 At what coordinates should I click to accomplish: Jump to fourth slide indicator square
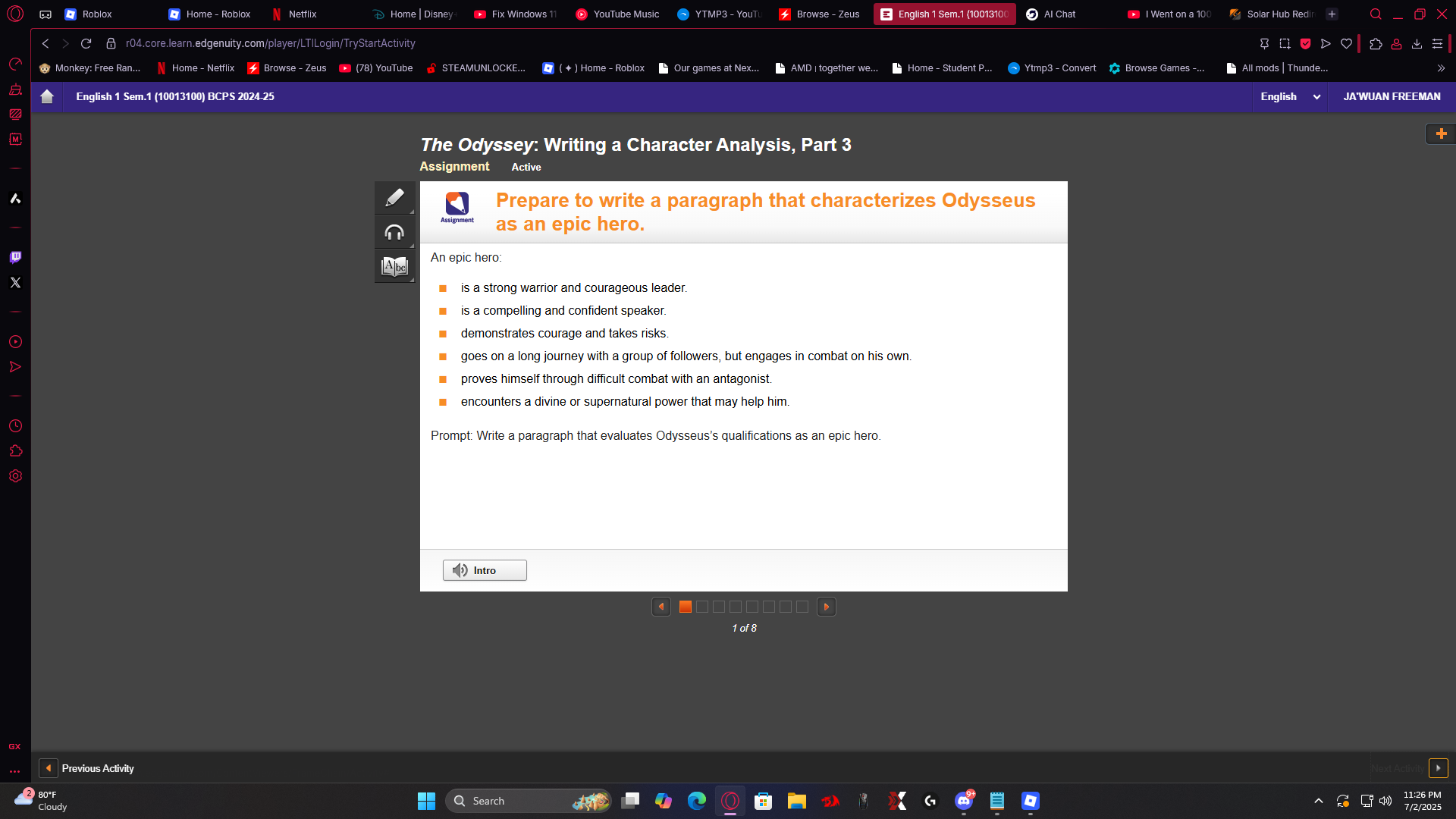[736, 607]
